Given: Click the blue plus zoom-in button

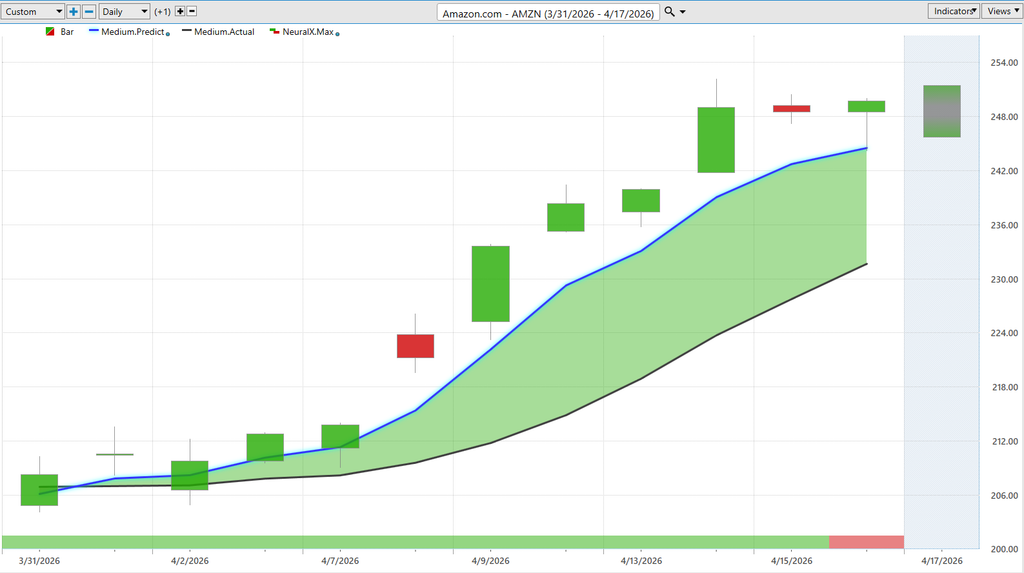Looking at the screenshot, I should (73, 12).
